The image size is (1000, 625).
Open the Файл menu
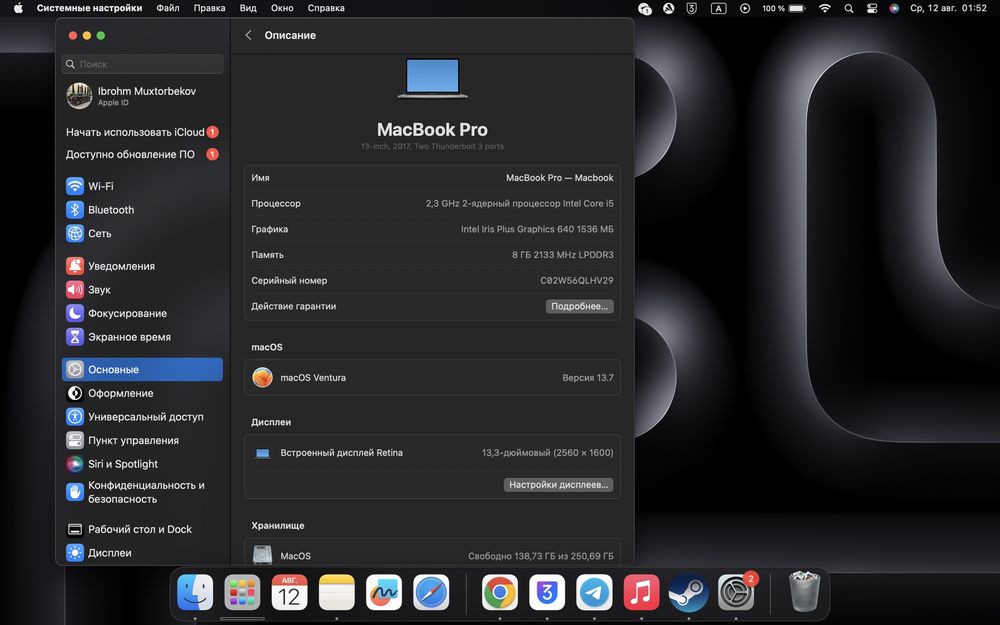[x=168, y=8]
